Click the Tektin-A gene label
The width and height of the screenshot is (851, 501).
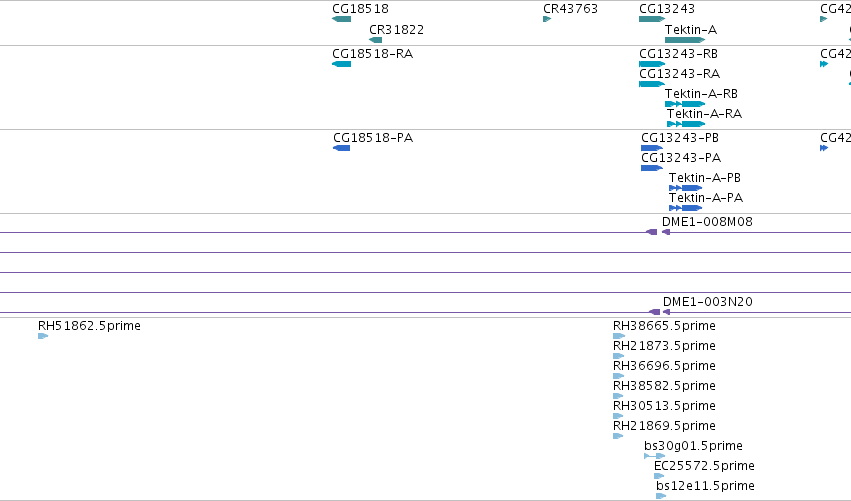(691, 29)
